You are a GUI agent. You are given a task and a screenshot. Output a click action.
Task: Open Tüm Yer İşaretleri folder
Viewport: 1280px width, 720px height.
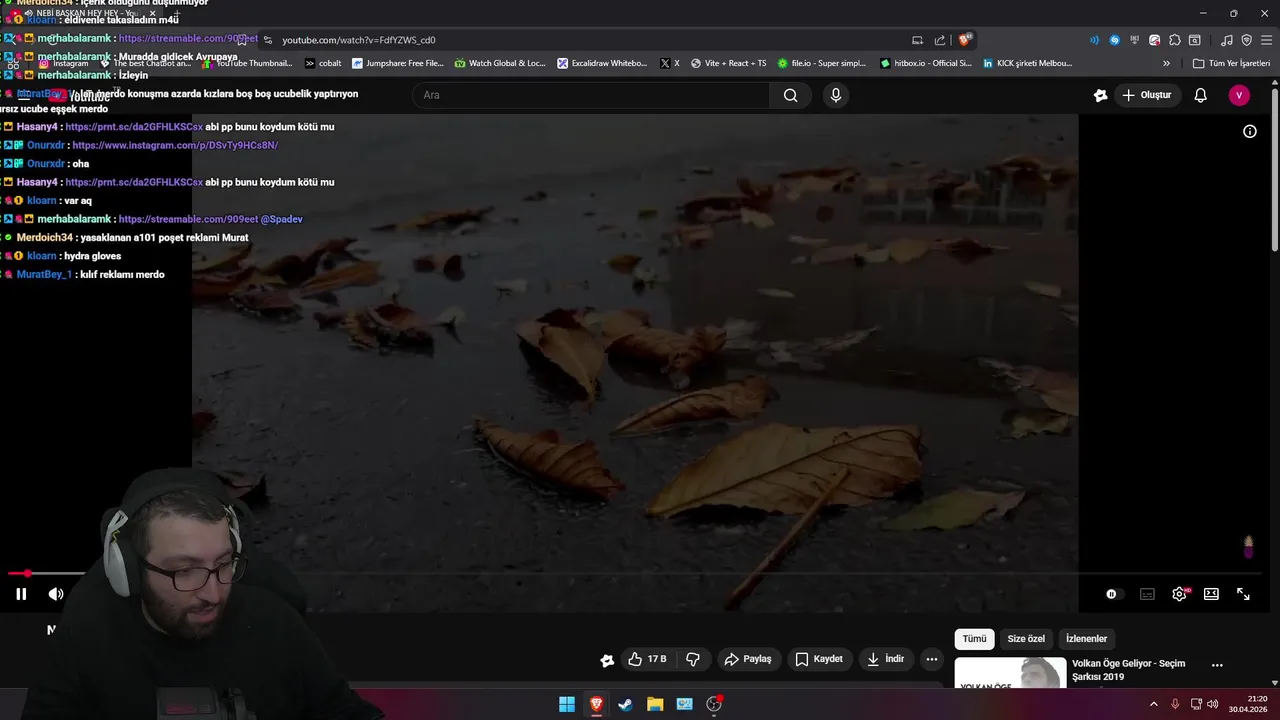click(1231, 63)
